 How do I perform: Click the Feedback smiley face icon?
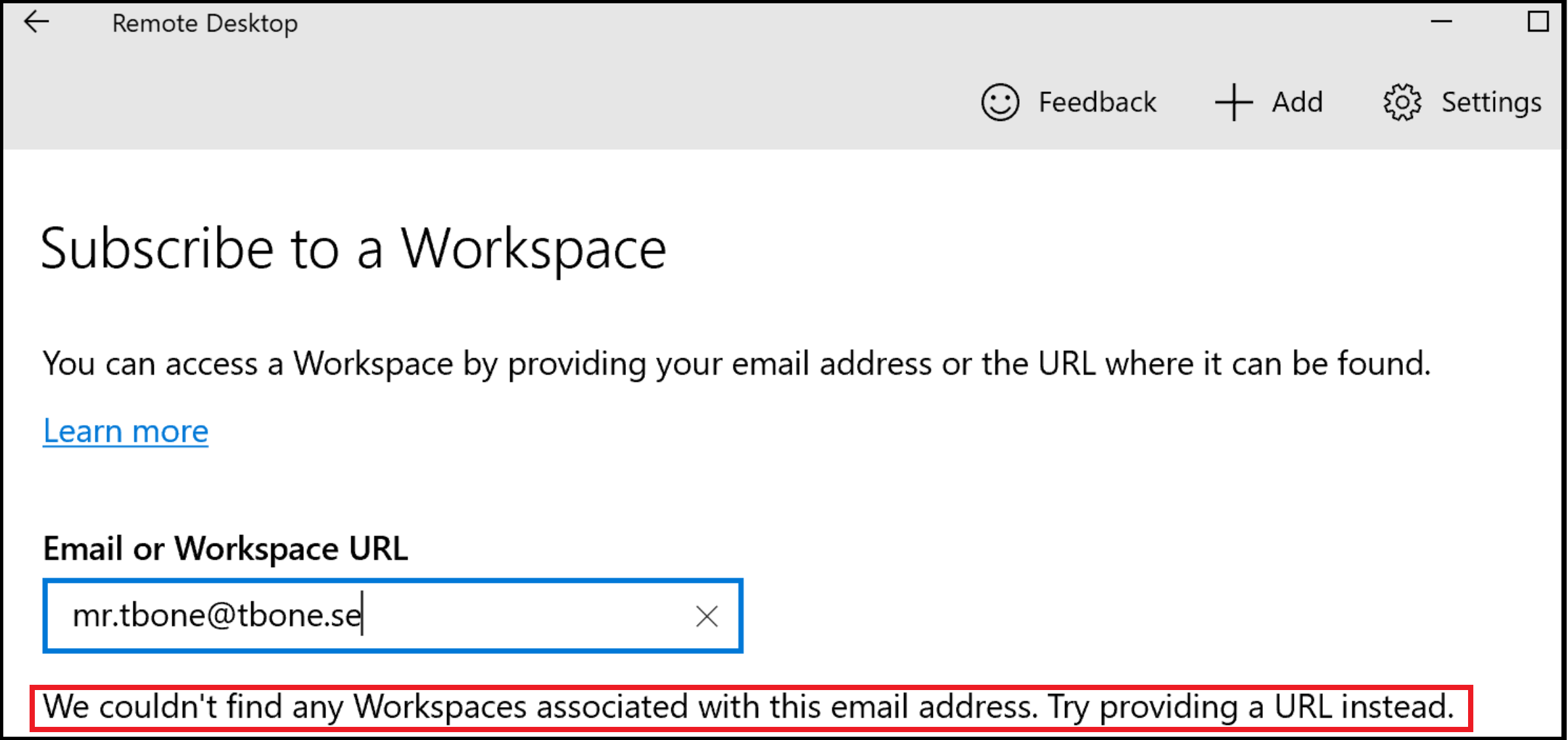tap(1000, 103)
